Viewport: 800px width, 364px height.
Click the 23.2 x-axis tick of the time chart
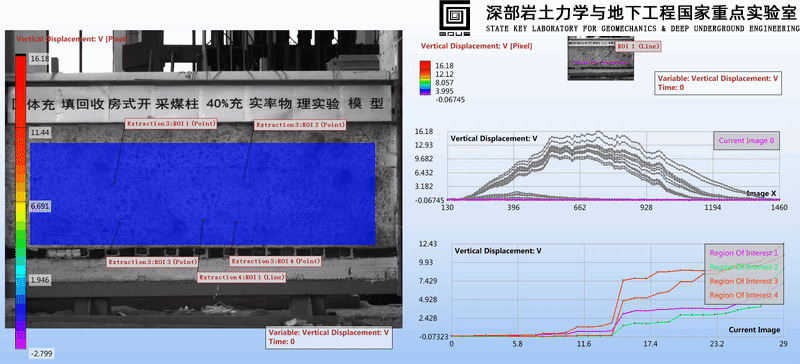coord(717,345)
